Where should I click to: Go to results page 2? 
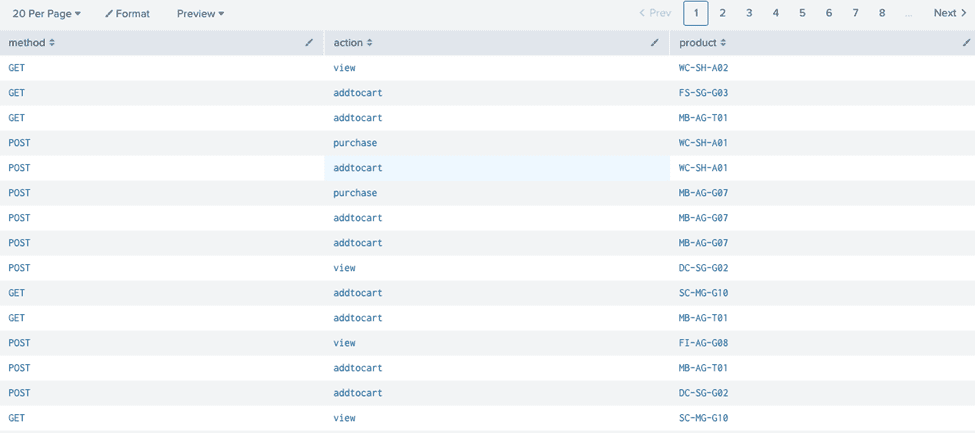723,13
